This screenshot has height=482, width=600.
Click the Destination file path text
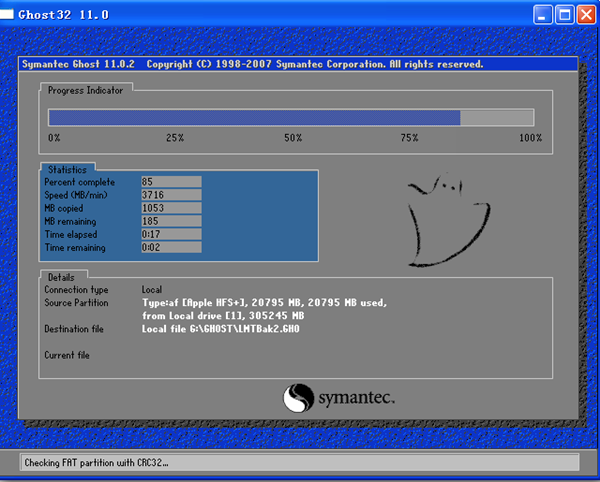coord(220,329)
